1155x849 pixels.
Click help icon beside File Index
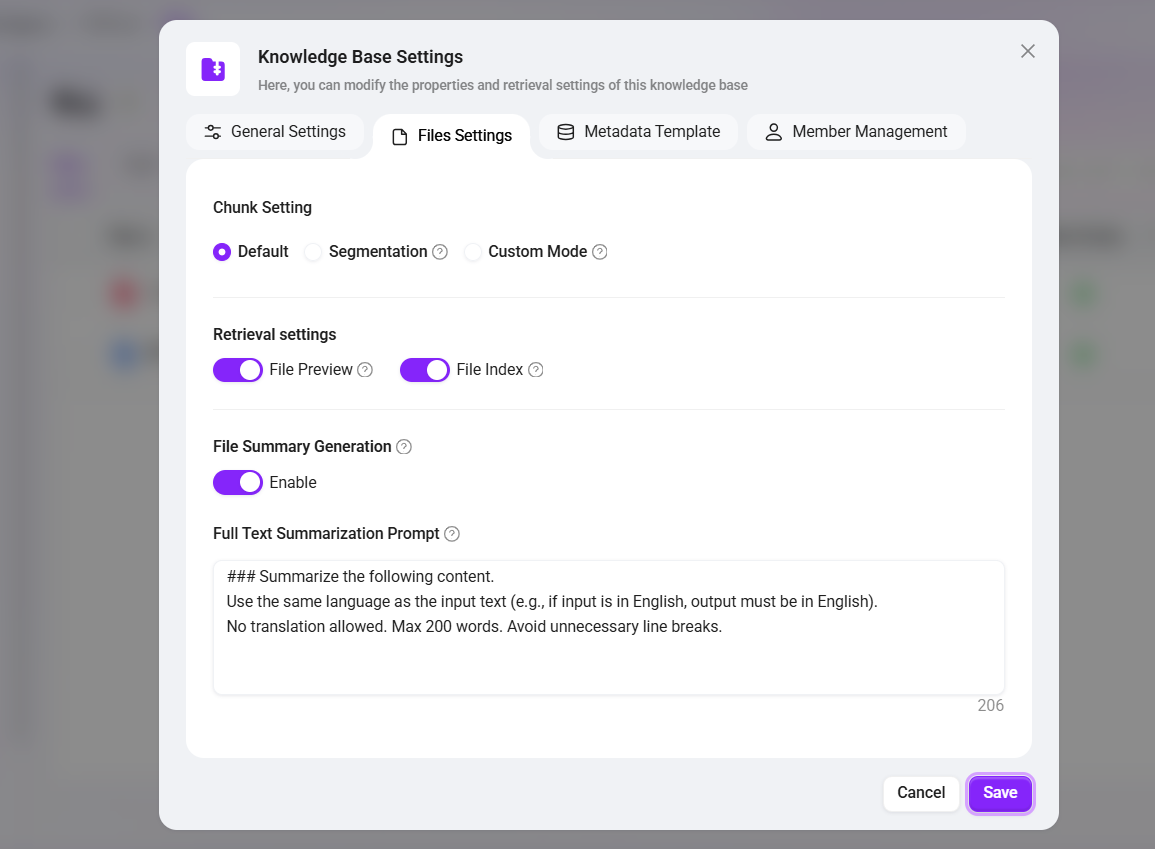[536, 370]
